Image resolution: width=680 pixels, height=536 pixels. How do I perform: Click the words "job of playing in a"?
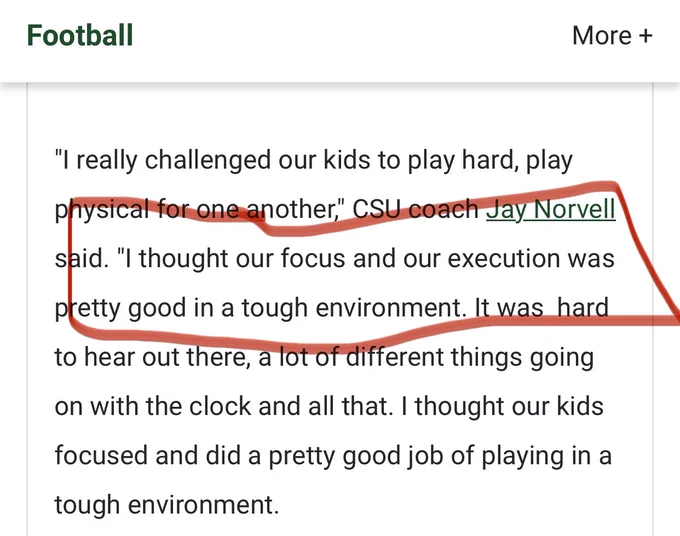coord(509,457)
